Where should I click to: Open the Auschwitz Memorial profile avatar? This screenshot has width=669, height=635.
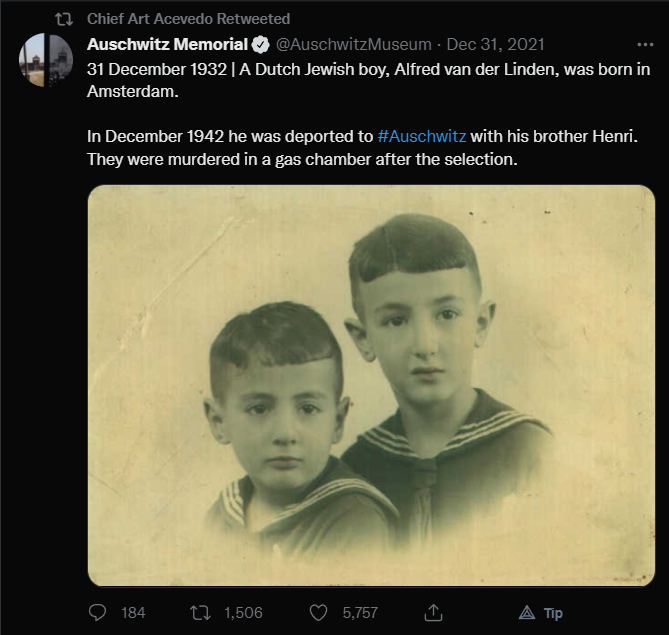pos(46,60)
